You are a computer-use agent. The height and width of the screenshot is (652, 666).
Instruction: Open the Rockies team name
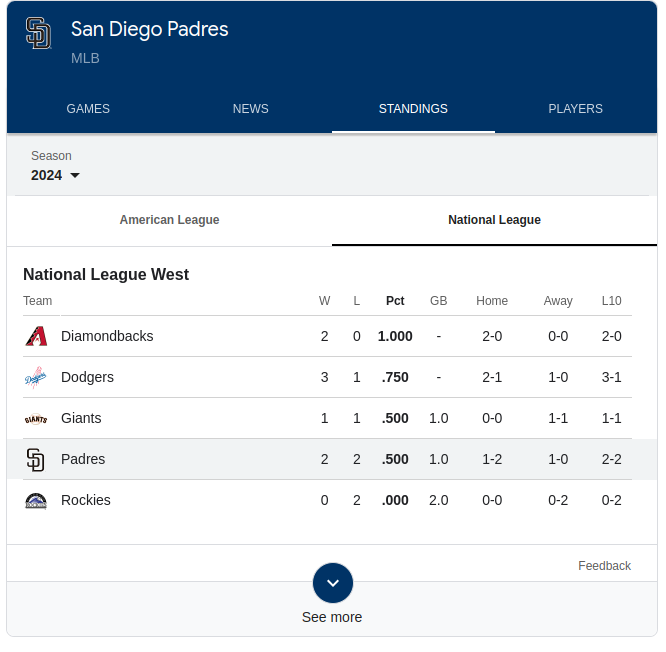(x=86, y=500)
